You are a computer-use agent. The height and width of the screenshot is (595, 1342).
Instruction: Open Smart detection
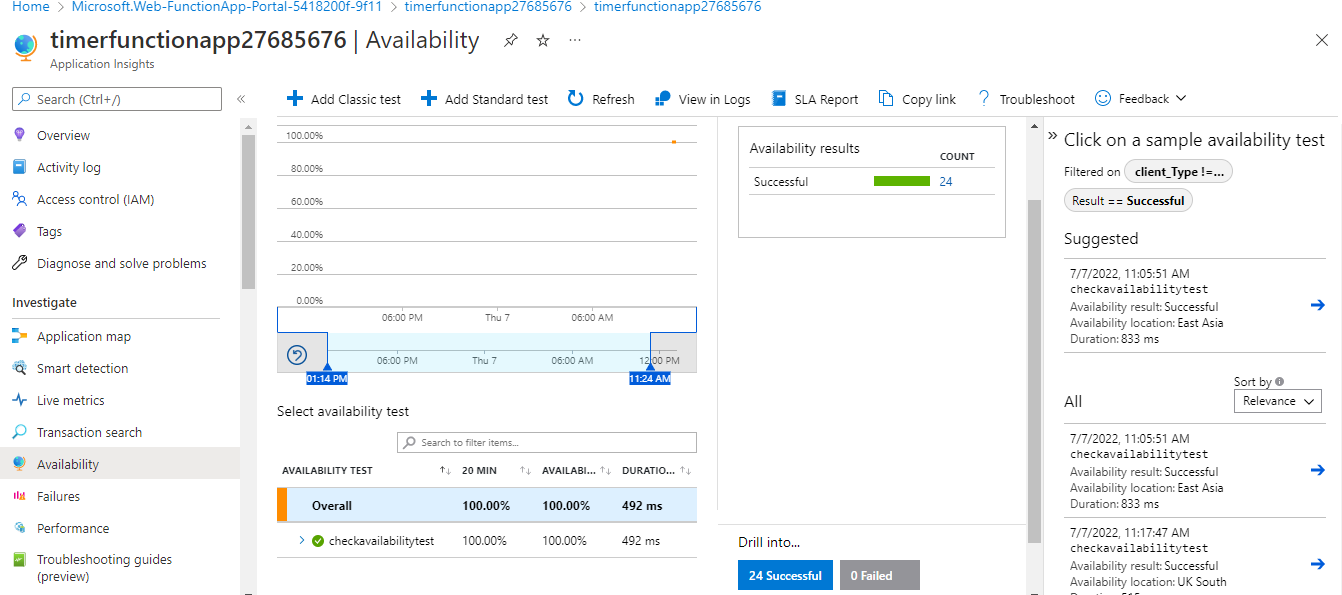tap(82, 368)
